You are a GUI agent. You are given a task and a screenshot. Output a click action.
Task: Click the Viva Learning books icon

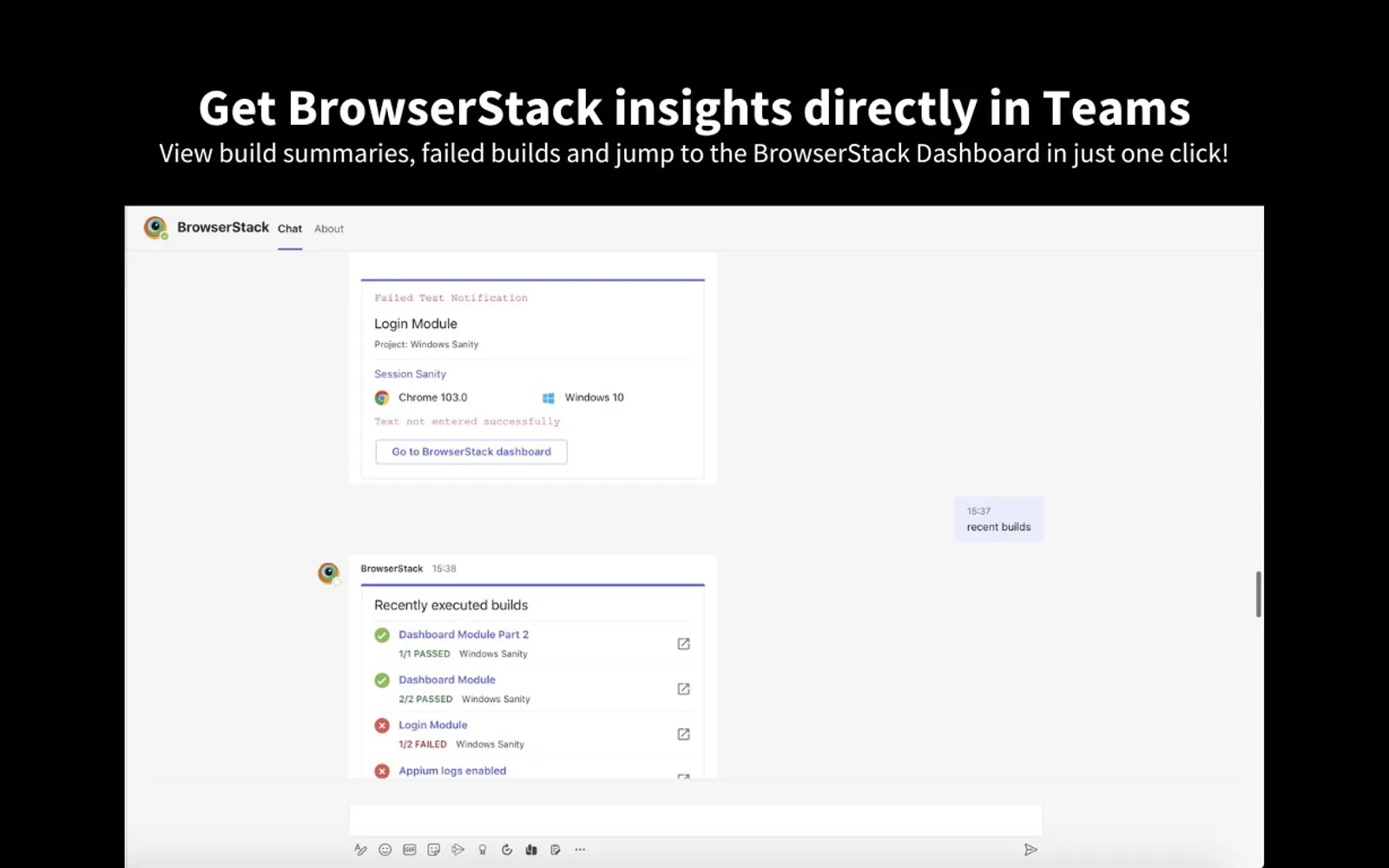tap(531, 850)
